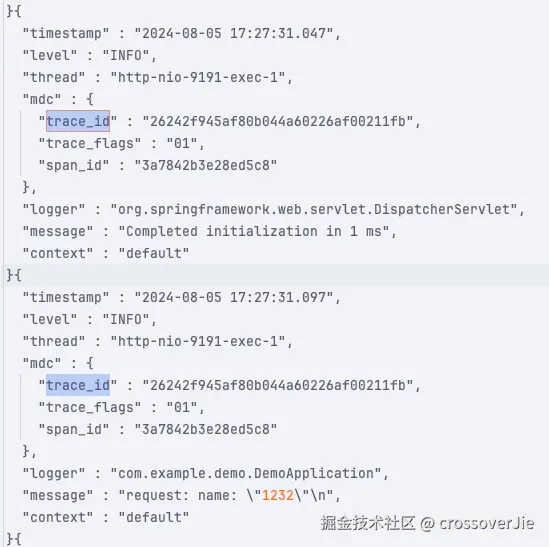This screenshot has height=547, width=549.
Task: Click the first thread value http-nio-9191-exec-1
Action: tap(198, 77)
